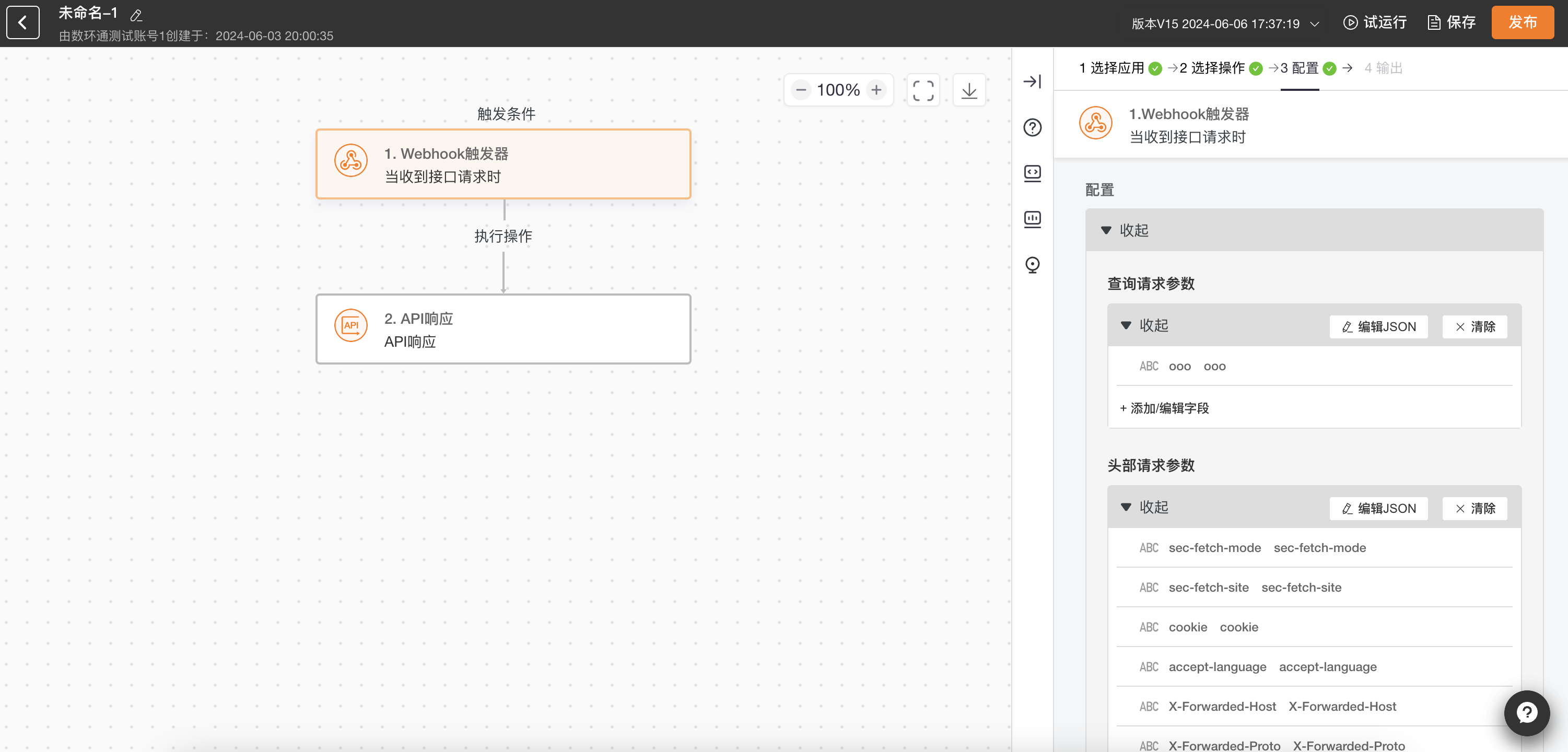
Task: Click the sec-fetch-site field row
Action: coord(1314,587)
